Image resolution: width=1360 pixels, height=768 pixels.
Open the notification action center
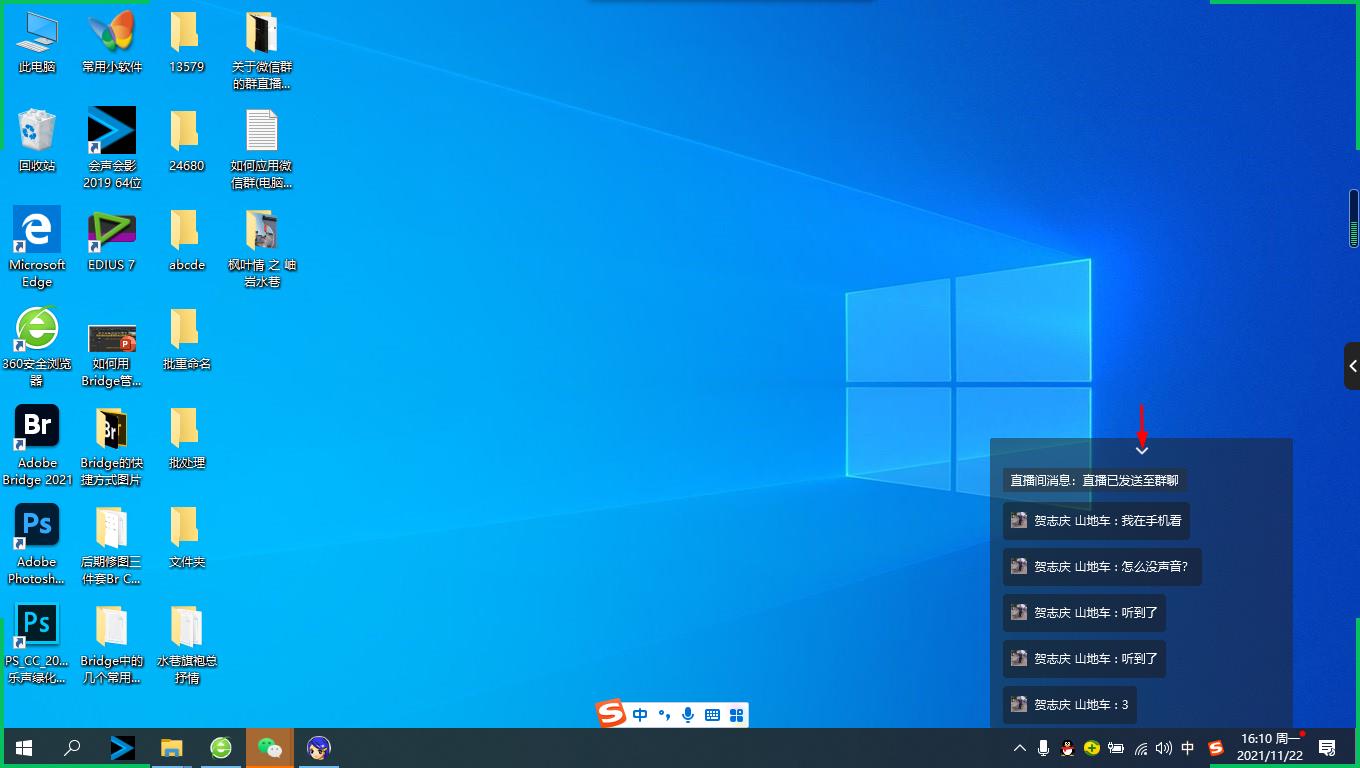[1328, 748]
